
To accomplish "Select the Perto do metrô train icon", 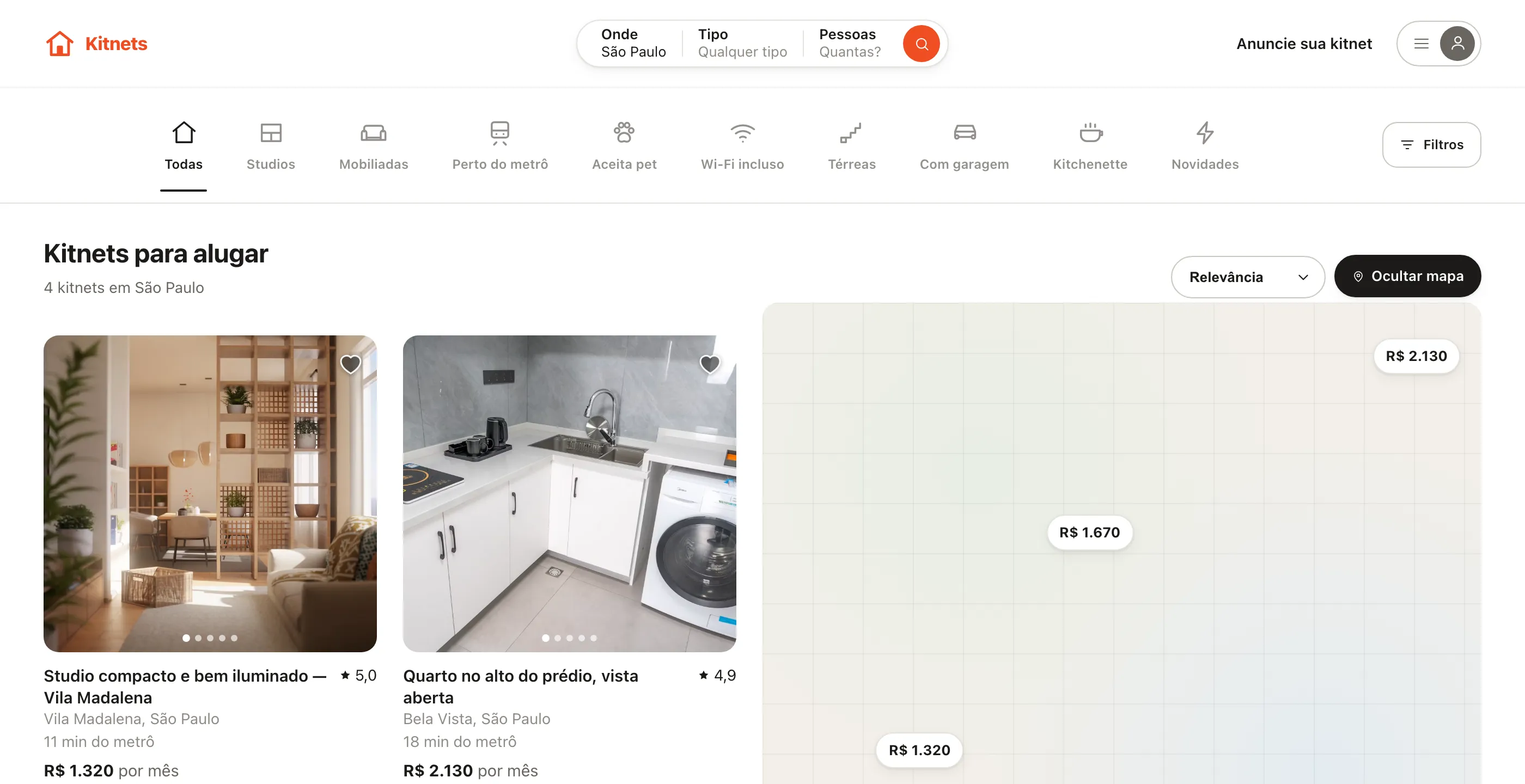I will pyautogui.click(x=499, y=132).
